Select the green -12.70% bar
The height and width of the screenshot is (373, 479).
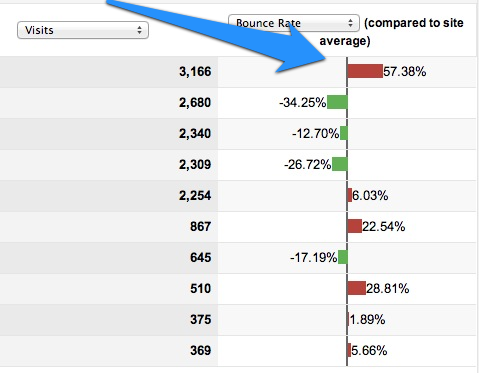click(343, 133)
